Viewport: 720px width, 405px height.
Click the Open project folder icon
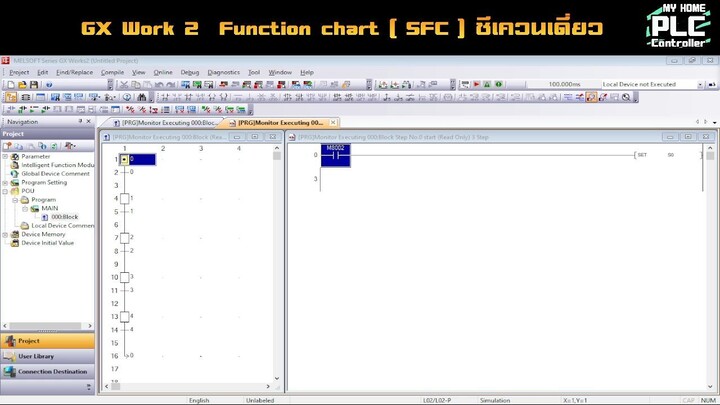click(x=22, y=85)
